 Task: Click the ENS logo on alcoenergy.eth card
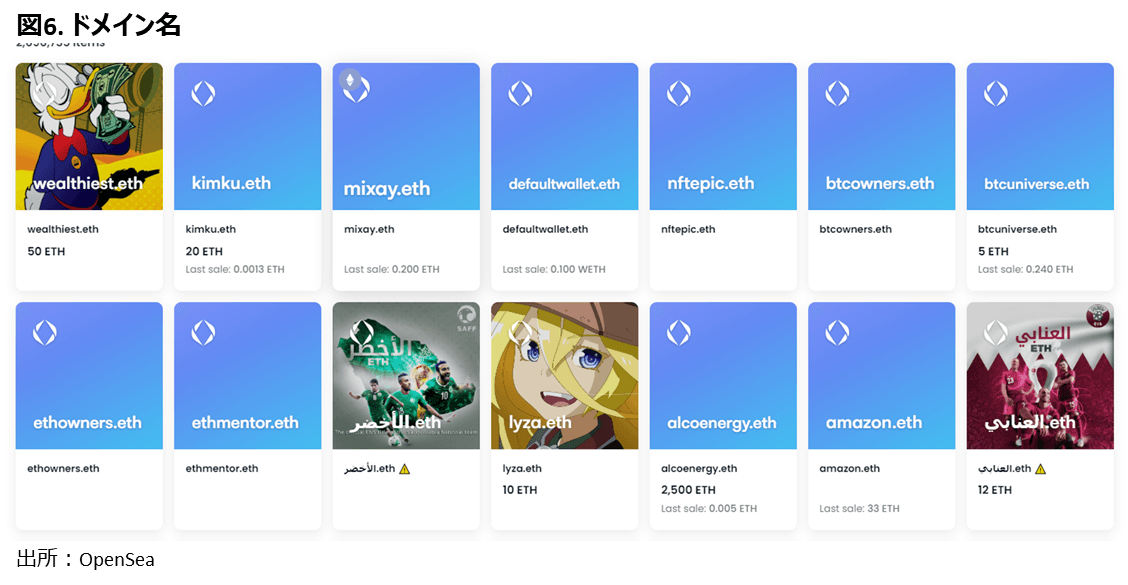point(679,333)
